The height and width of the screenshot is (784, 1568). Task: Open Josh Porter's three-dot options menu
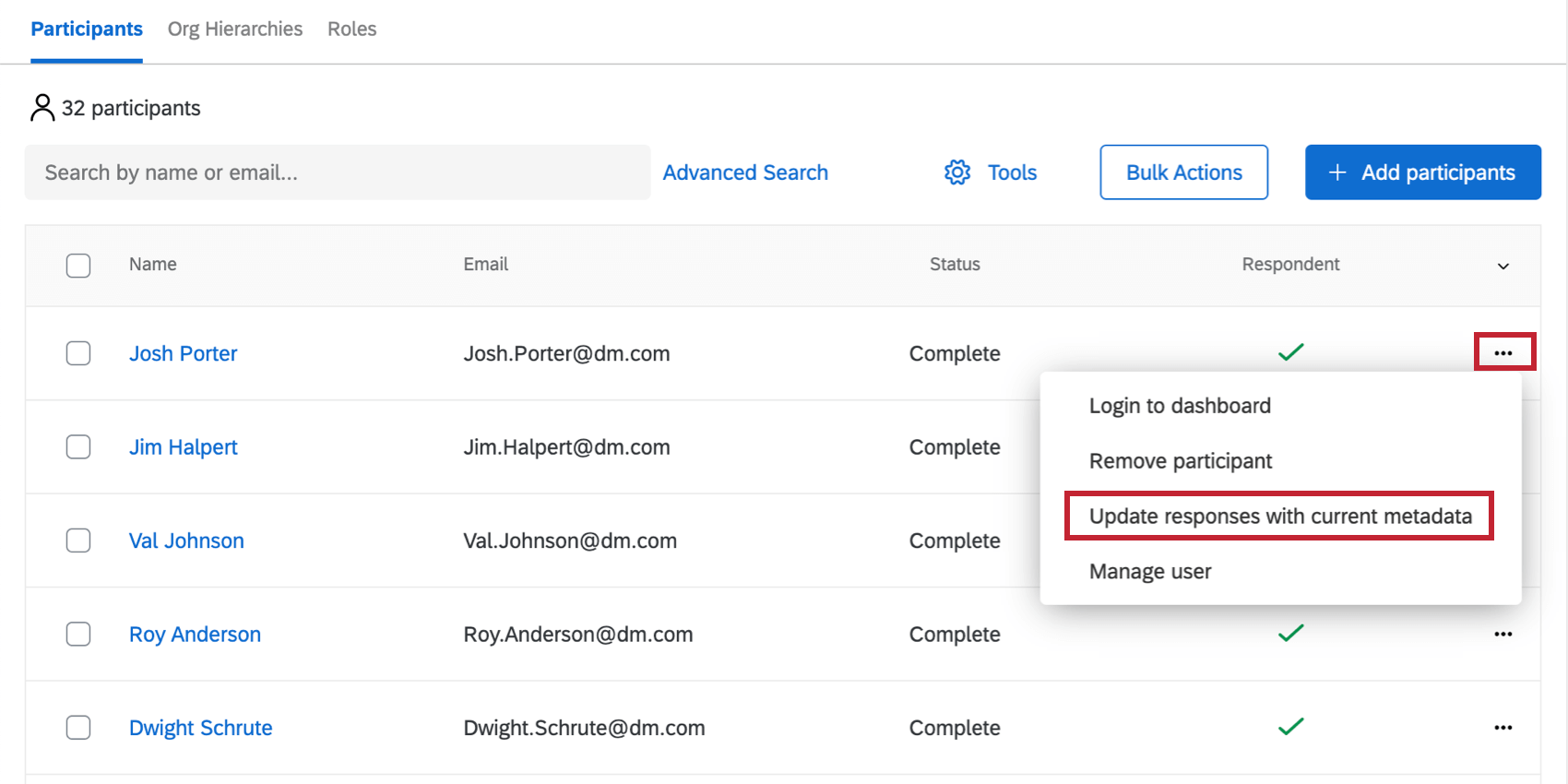coord(1503,353)
